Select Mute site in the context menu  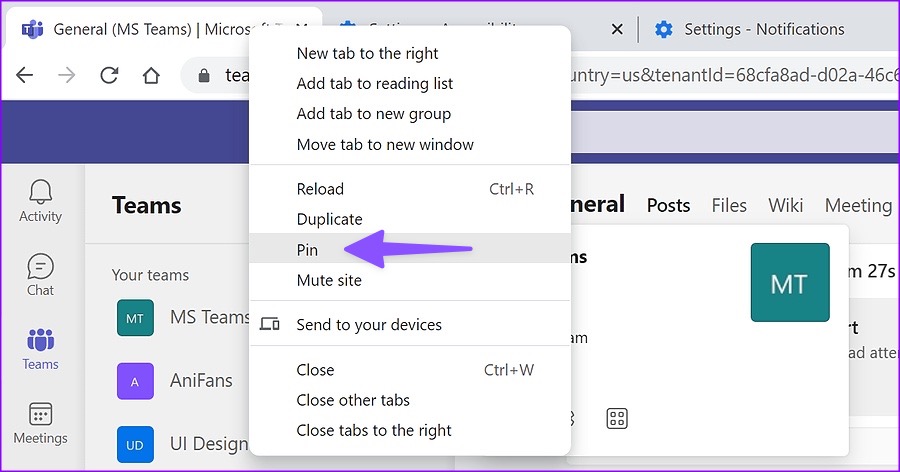point(410,280)
